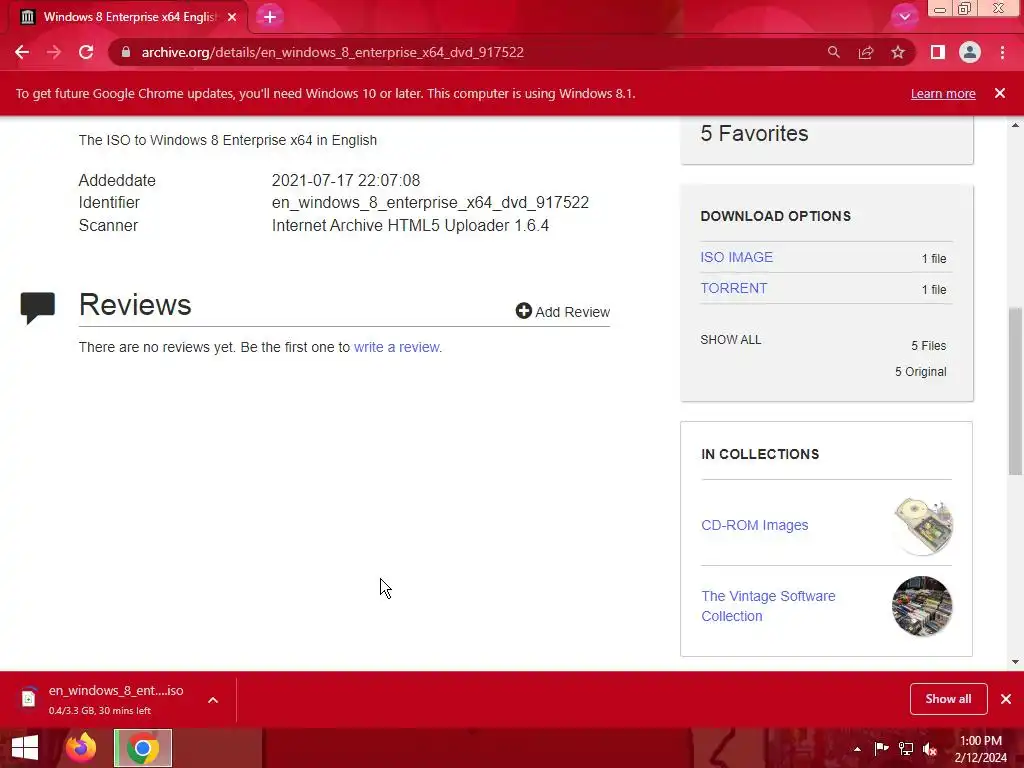Bookmark this page with the star
Viewport: 1024px width, 768px height.
[898, 52]
